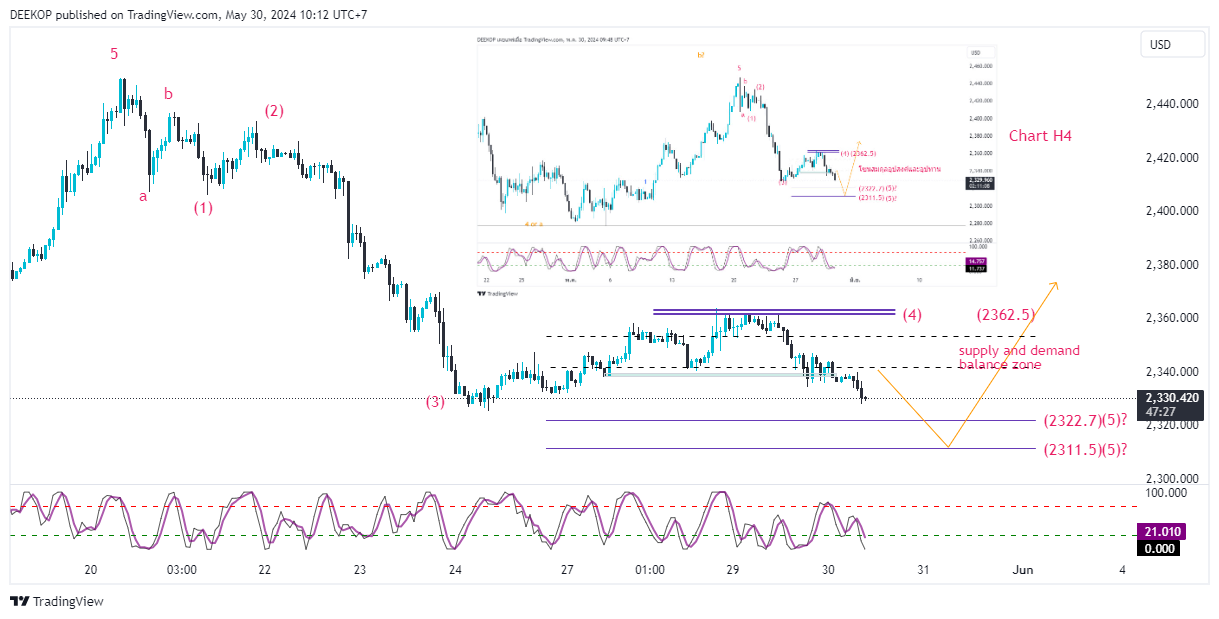
Task: Select the purple horizontal line at 2322.7
Action: tap(790, 420)
